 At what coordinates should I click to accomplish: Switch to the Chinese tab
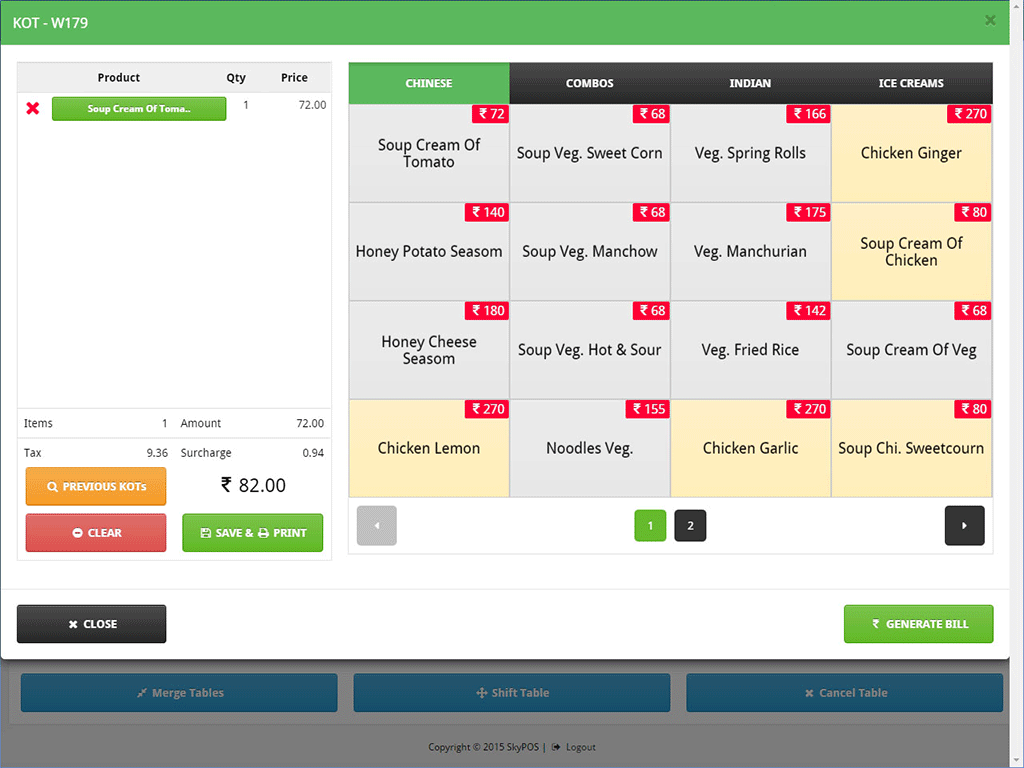pos(429,84)
